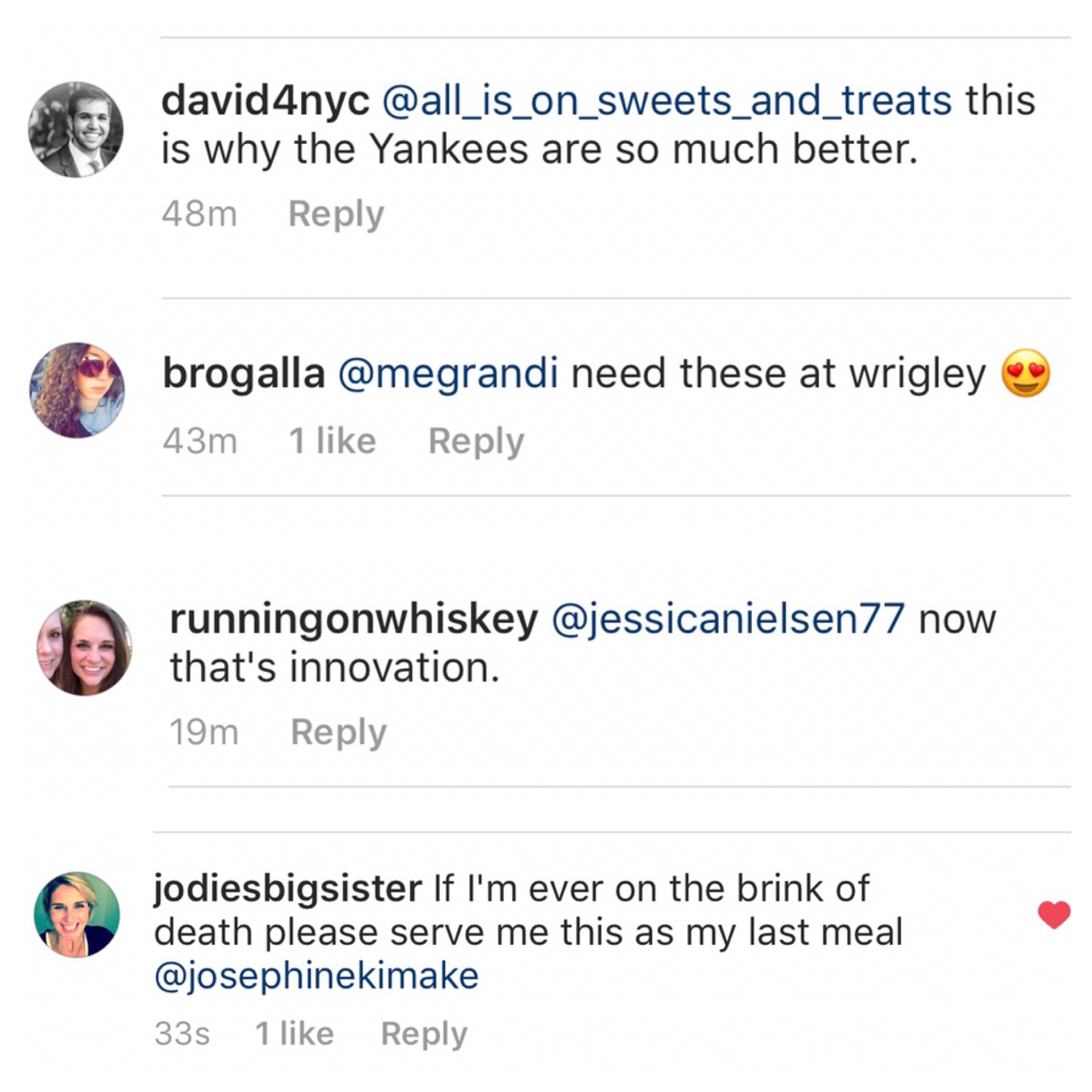Show who liked jodiesbigsister's comment
The height and width of the screenshot is (1092, 1092).
(x=294, y=1034)
